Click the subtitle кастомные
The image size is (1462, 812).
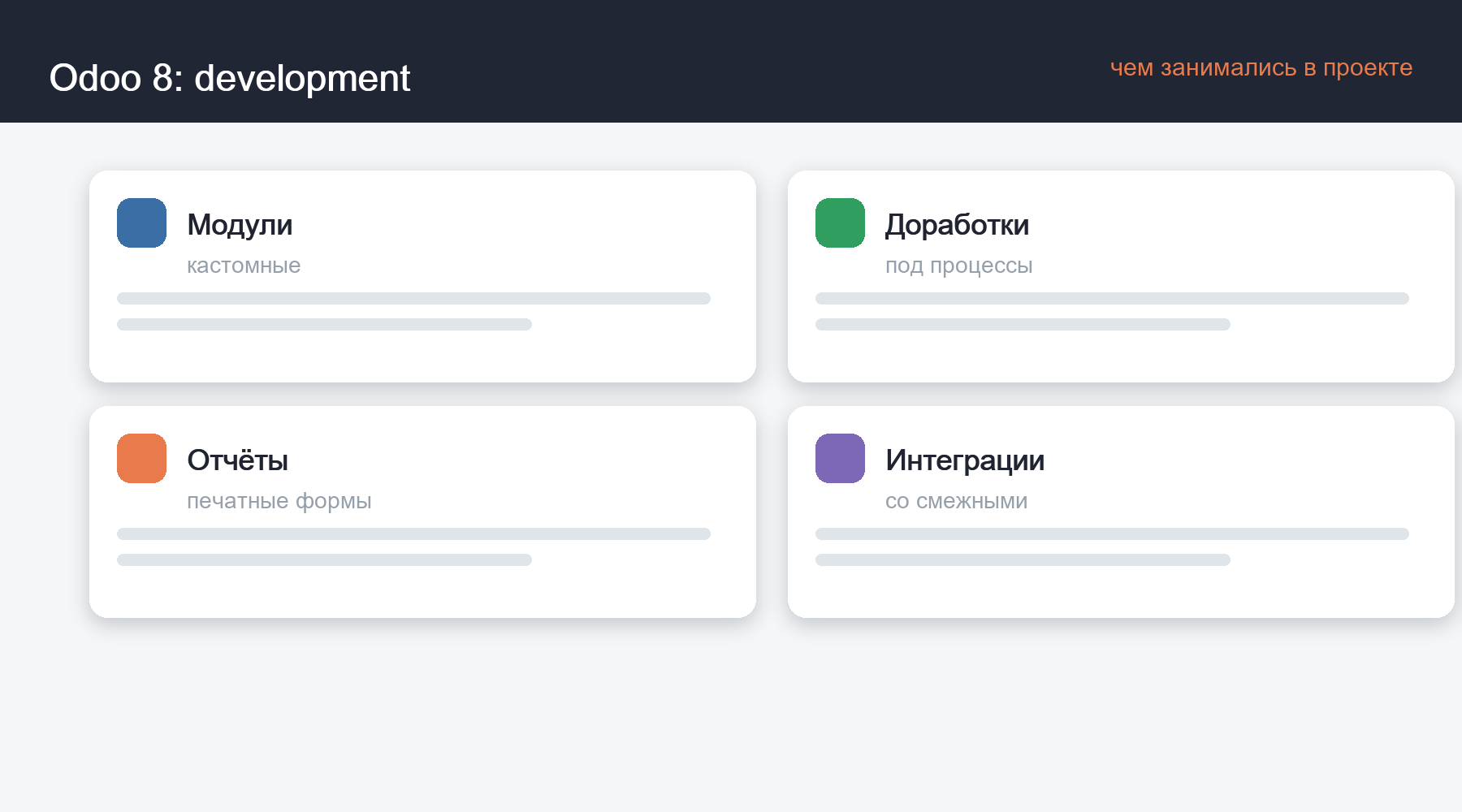244,266
